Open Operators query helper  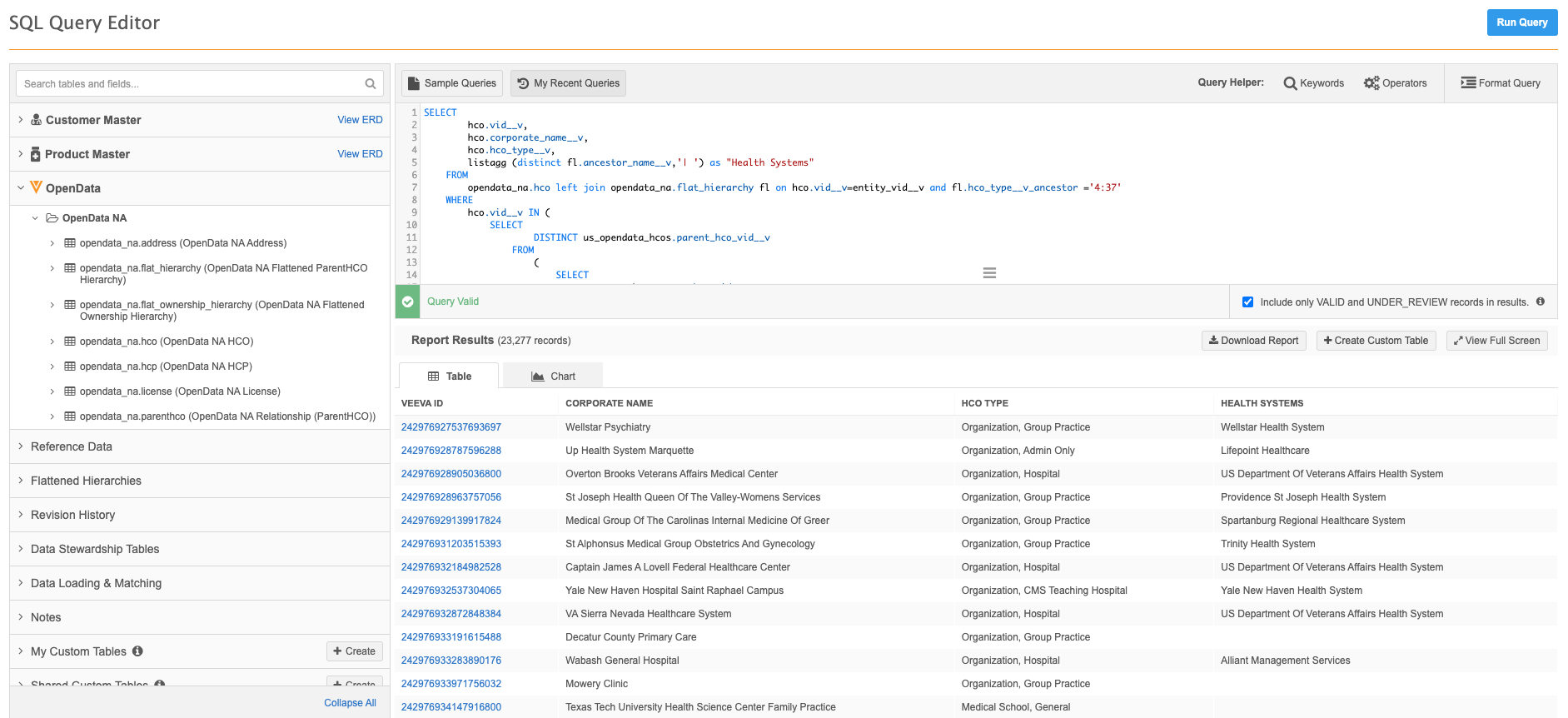(1395, 83)
